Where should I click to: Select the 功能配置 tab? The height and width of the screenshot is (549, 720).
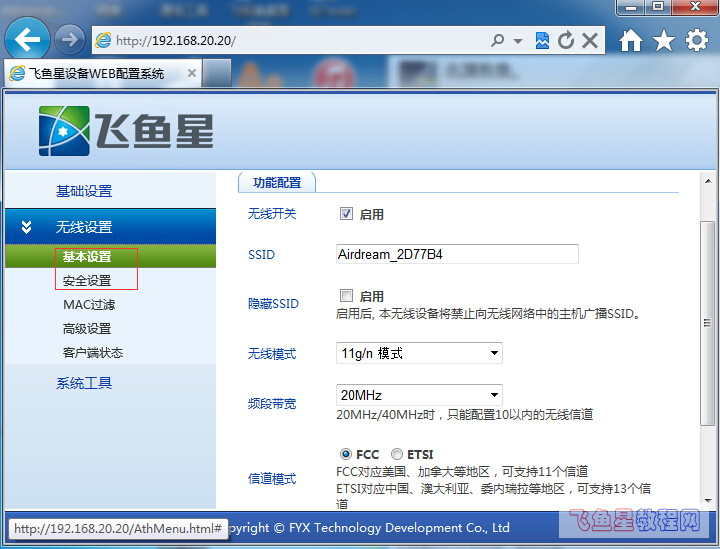[x=277, y=183]
